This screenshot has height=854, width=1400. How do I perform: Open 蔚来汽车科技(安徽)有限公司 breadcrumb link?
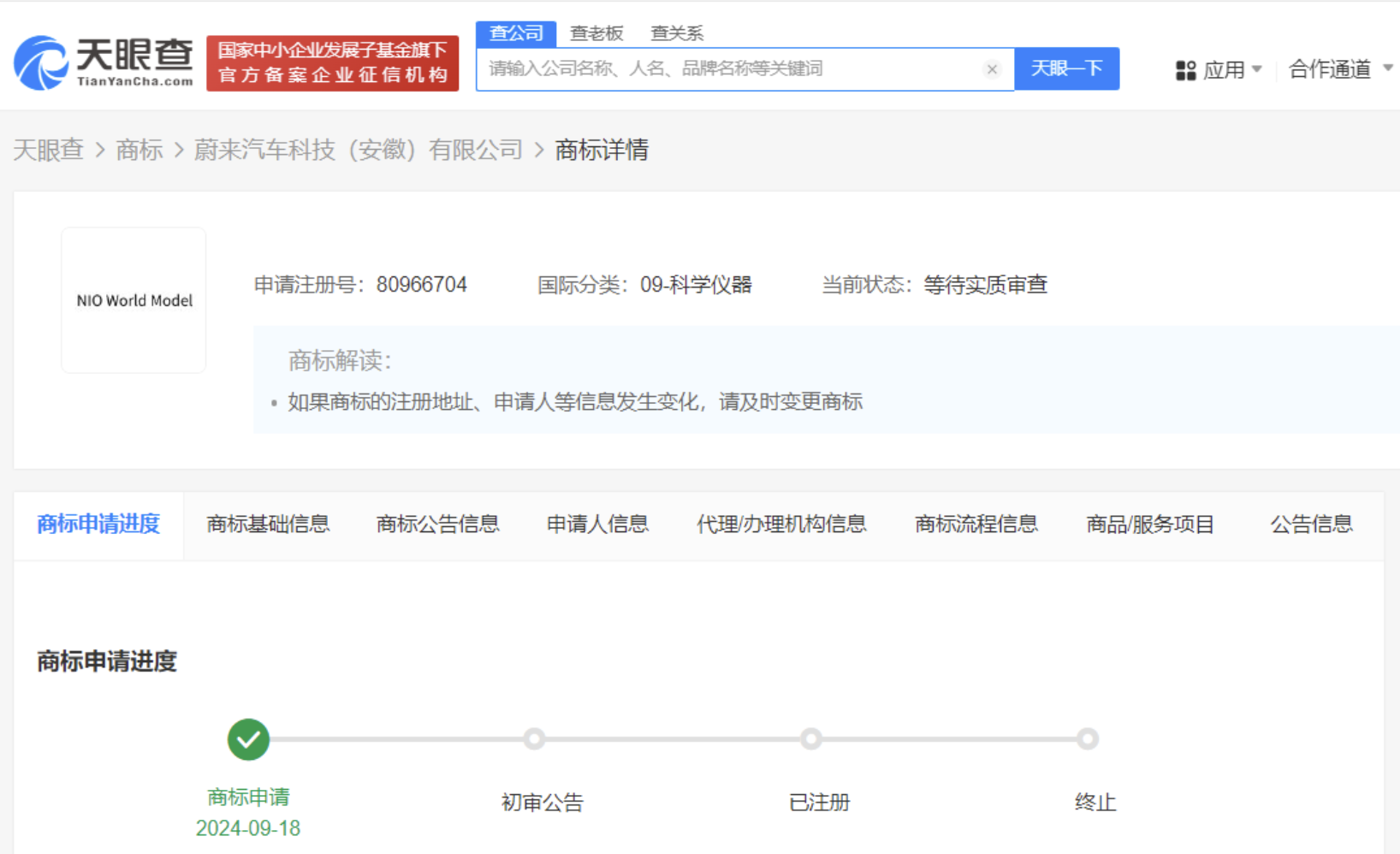coord(358,150)
